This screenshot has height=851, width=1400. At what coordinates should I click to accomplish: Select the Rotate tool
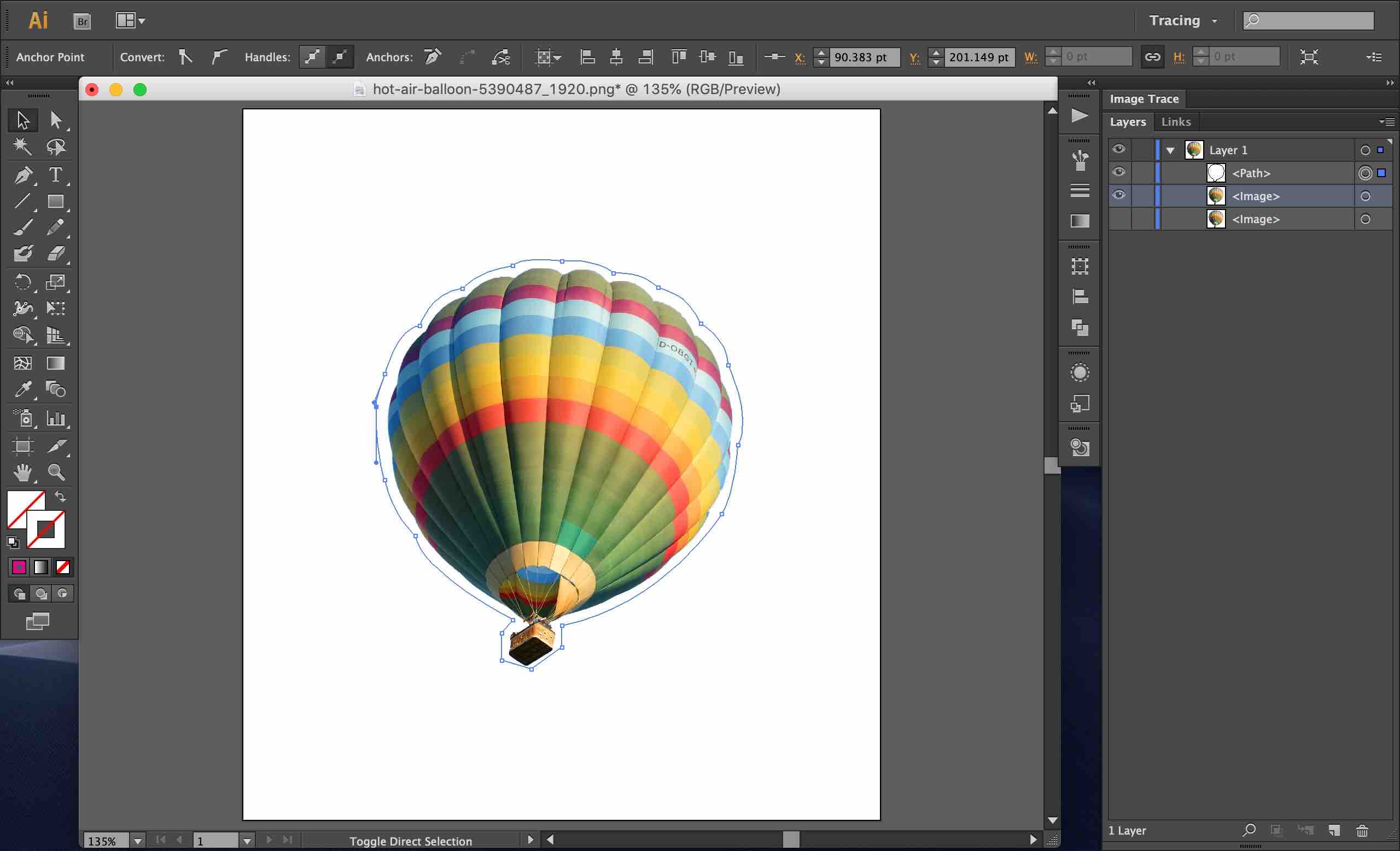click(x=23, y=282)
